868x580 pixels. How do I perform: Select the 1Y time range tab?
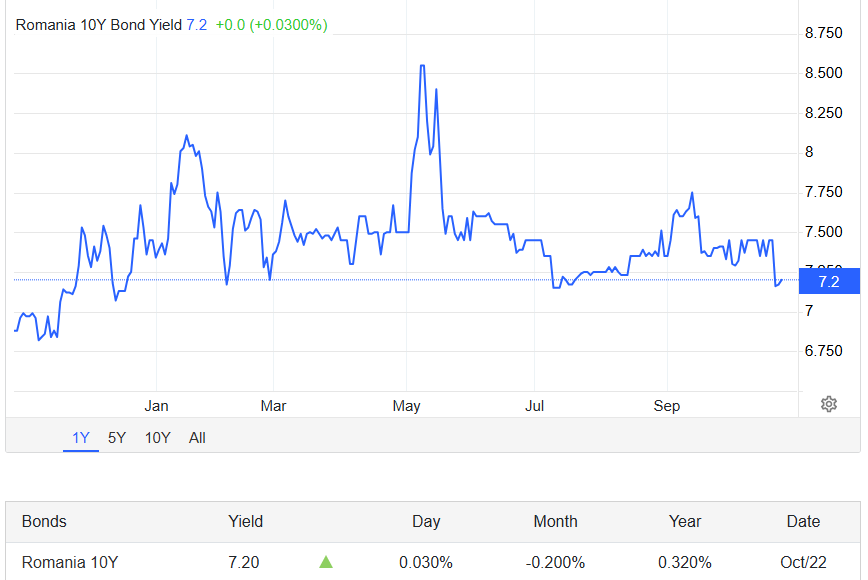coord(81,437)
